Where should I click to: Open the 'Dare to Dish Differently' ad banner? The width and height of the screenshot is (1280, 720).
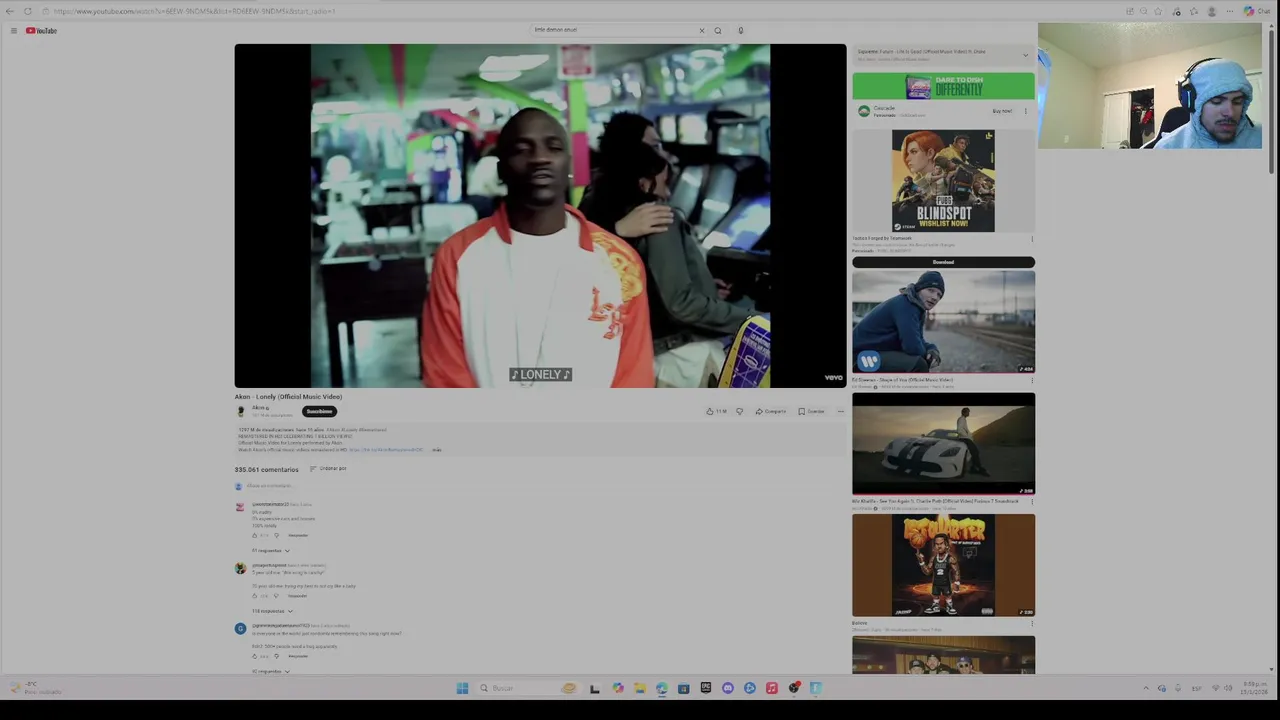943,86
